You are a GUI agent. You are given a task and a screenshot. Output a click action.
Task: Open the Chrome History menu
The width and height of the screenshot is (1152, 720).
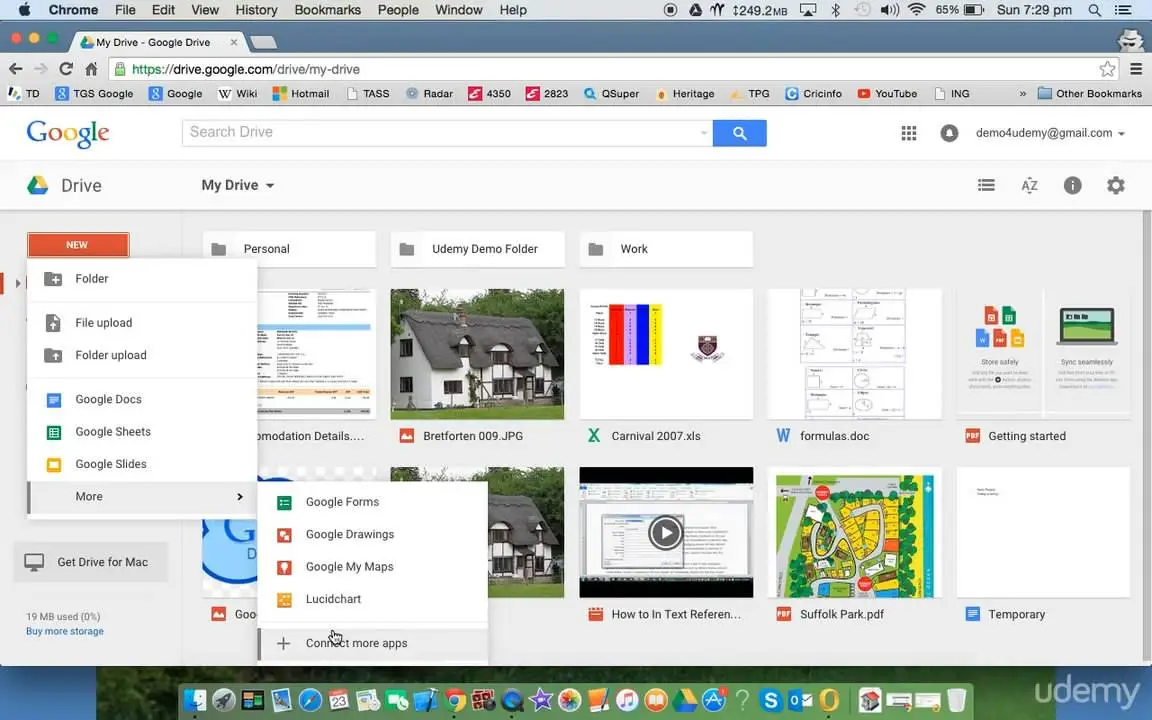point(256,10)
